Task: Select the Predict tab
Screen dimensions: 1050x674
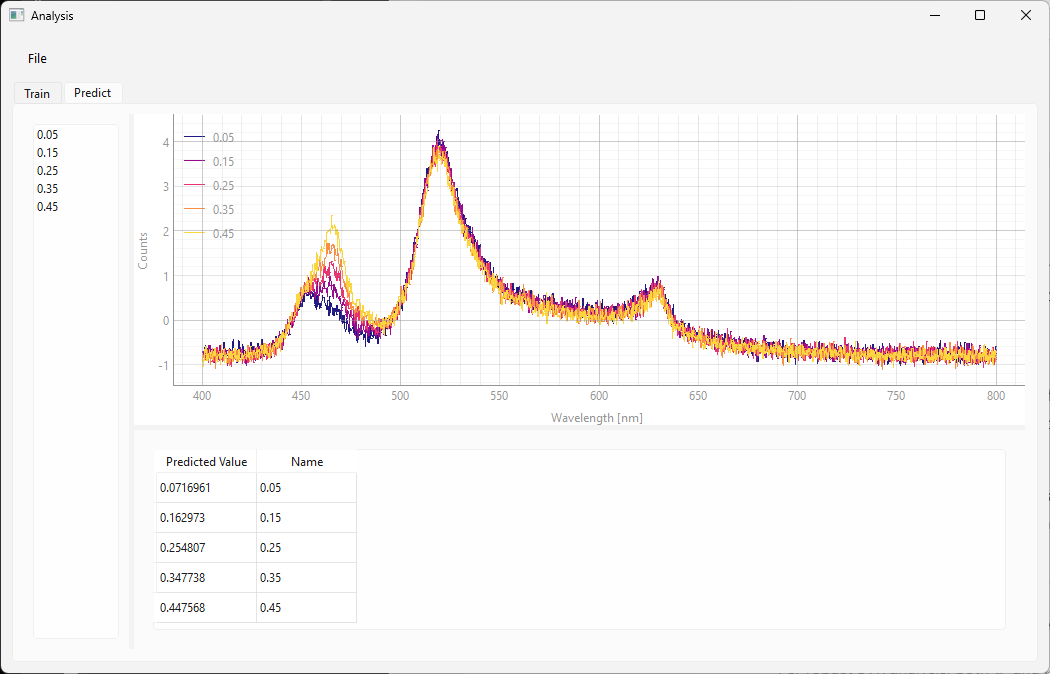Action: [92, 93]
